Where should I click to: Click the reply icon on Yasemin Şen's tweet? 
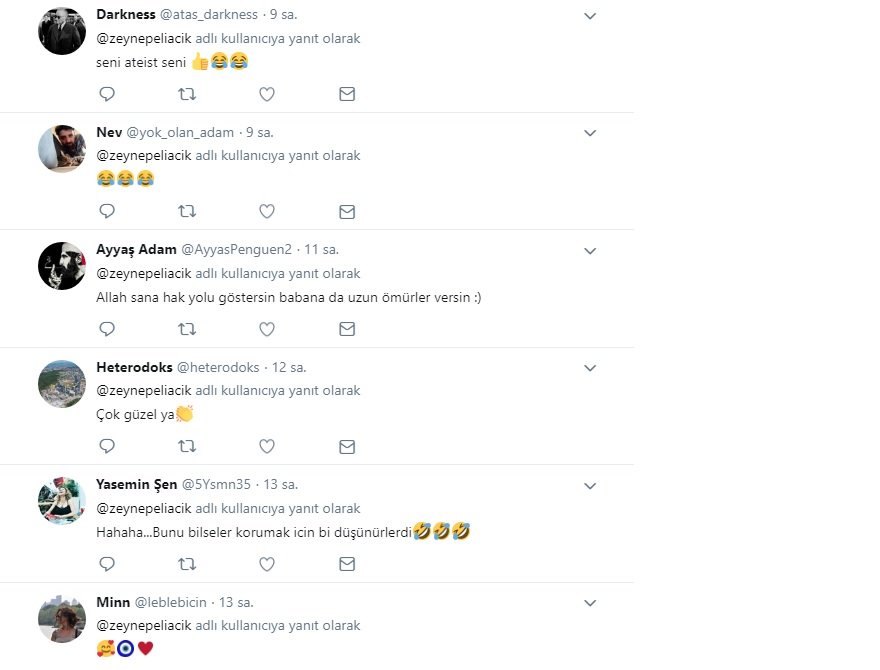[x=107, y=564]
